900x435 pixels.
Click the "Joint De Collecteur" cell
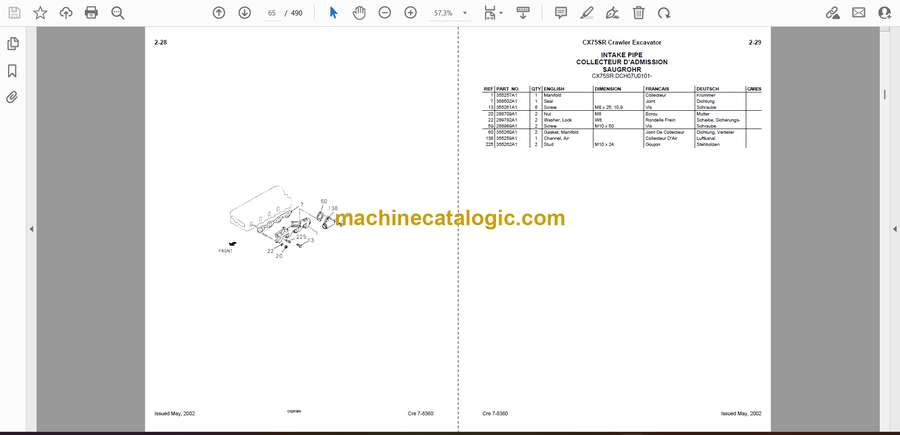[x=665, y=132]
